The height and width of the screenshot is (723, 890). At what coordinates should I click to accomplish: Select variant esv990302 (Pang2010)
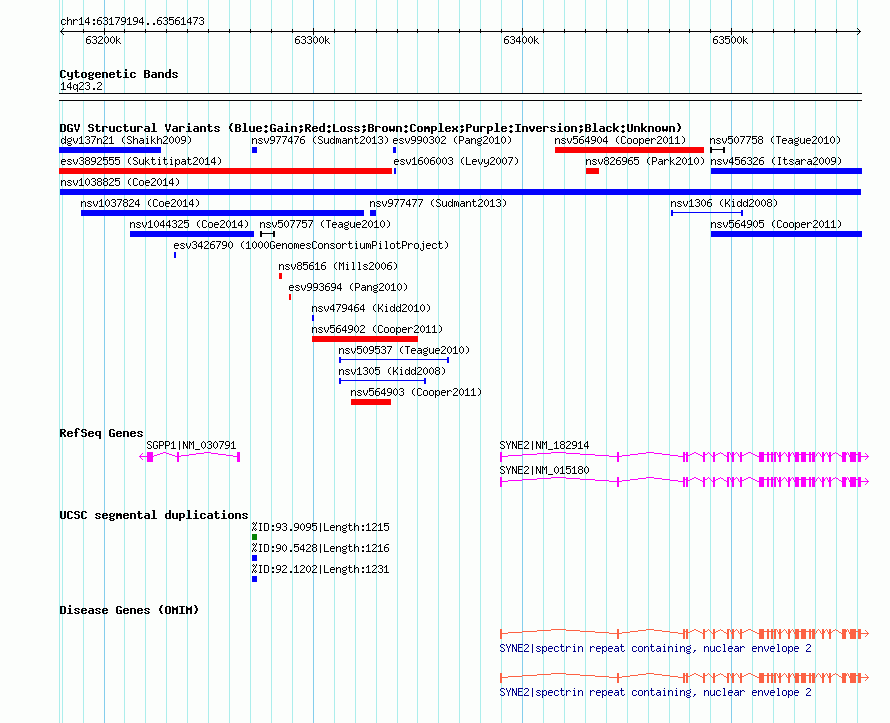[452, 140]
